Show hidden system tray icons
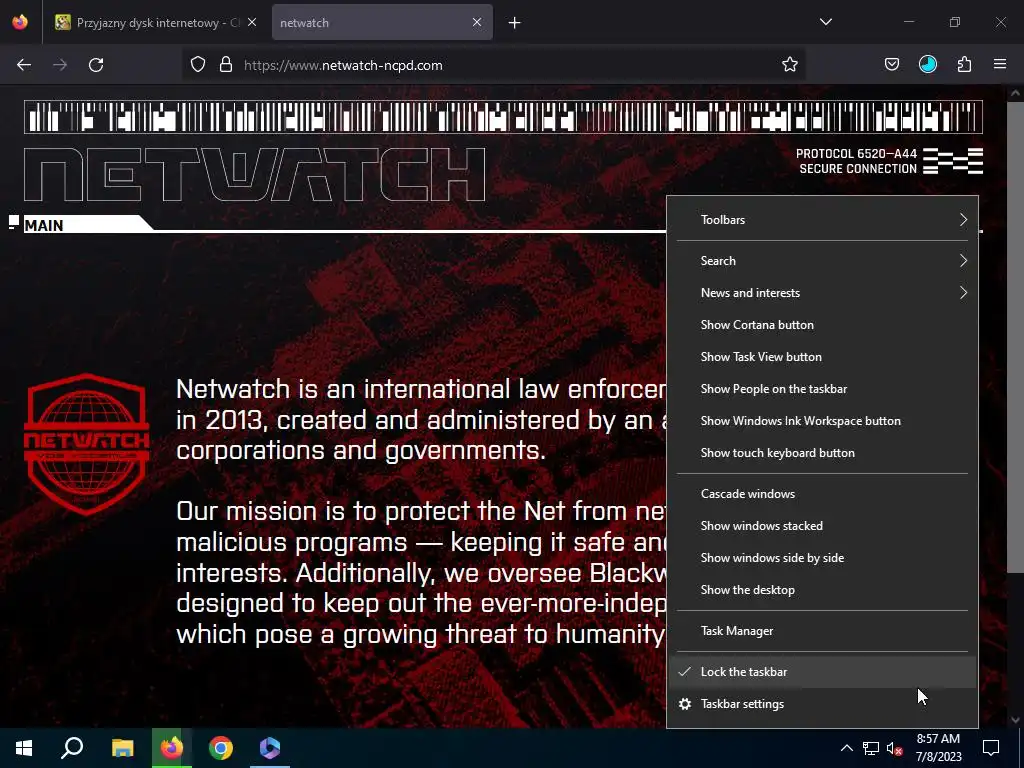1024x768 pixels. pyautogui.click(x=846, y=748)
